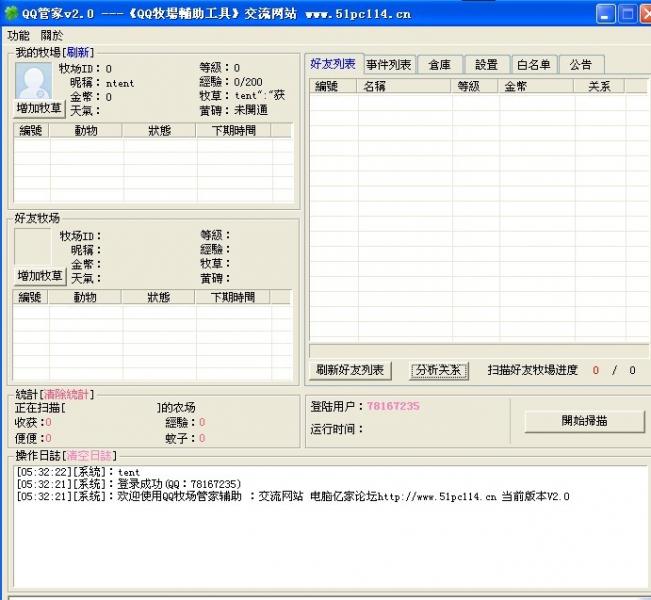The image size is (651, 600).
Task: Click the user avatar in 我的牧場
Action: [x=34, y=81]
